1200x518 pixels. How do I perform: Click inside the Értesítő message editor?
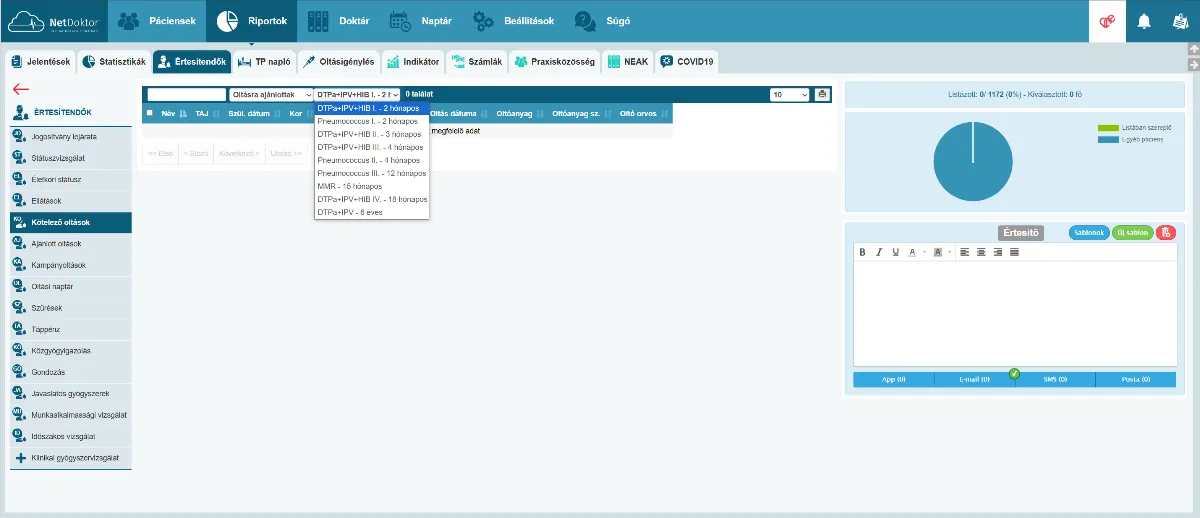coord(1014,312)
